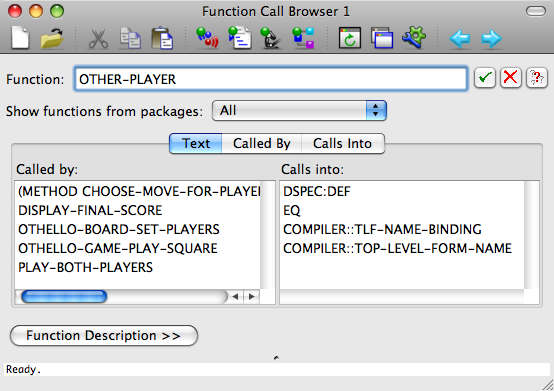Viewport: 554px width, 391px height.
Task: Switch to the Called By tab
Action: click(261, 143)
